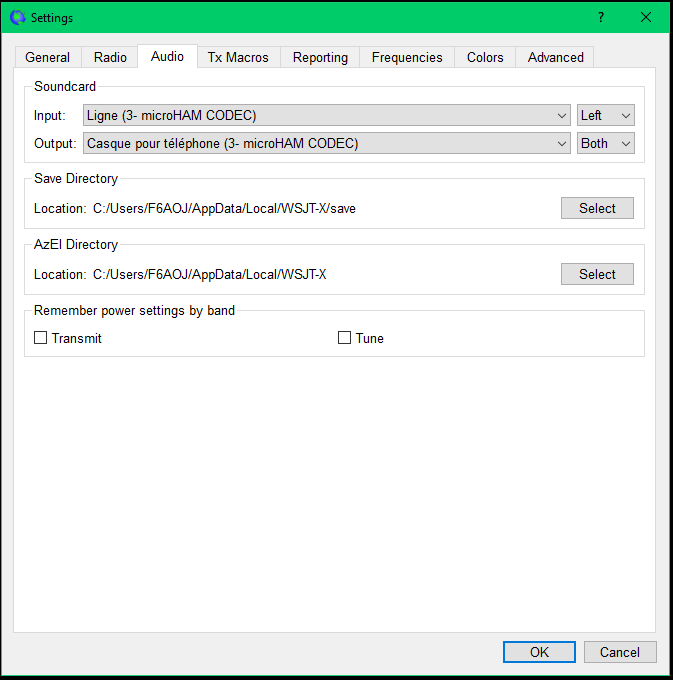Enable Transmit power memory checkbox

41,338
